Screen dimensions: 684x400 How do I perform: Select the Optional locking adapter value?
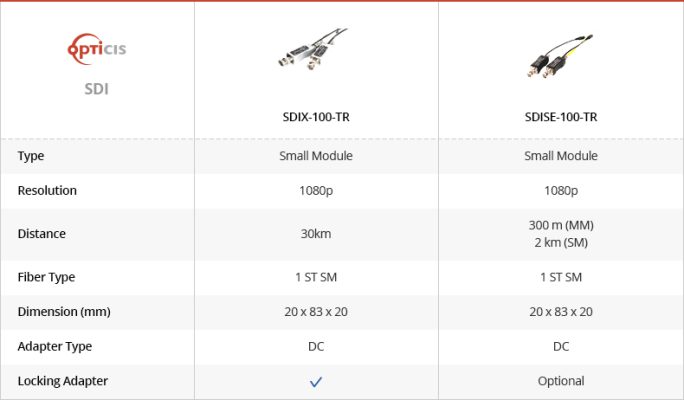point(561,381)
